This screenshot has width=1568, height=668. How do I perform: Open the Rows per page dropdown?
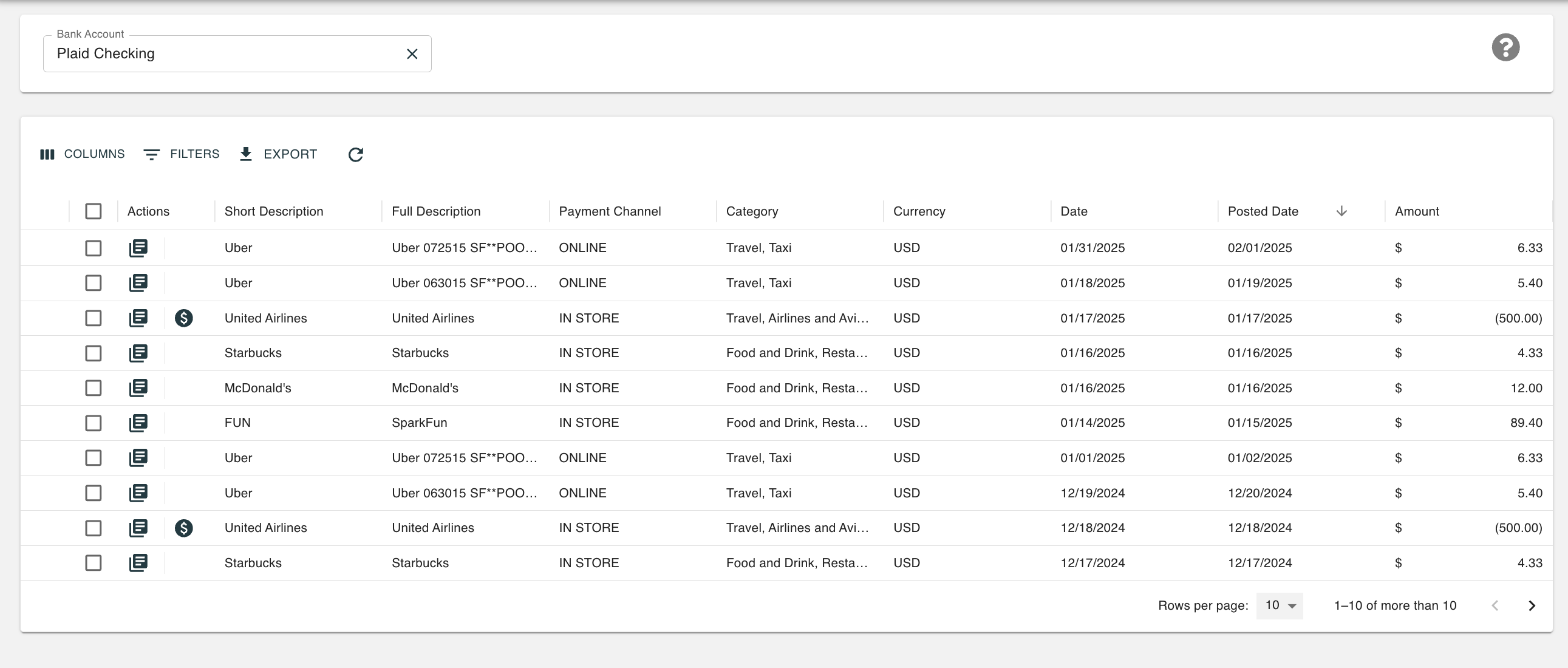[1280, 605]
